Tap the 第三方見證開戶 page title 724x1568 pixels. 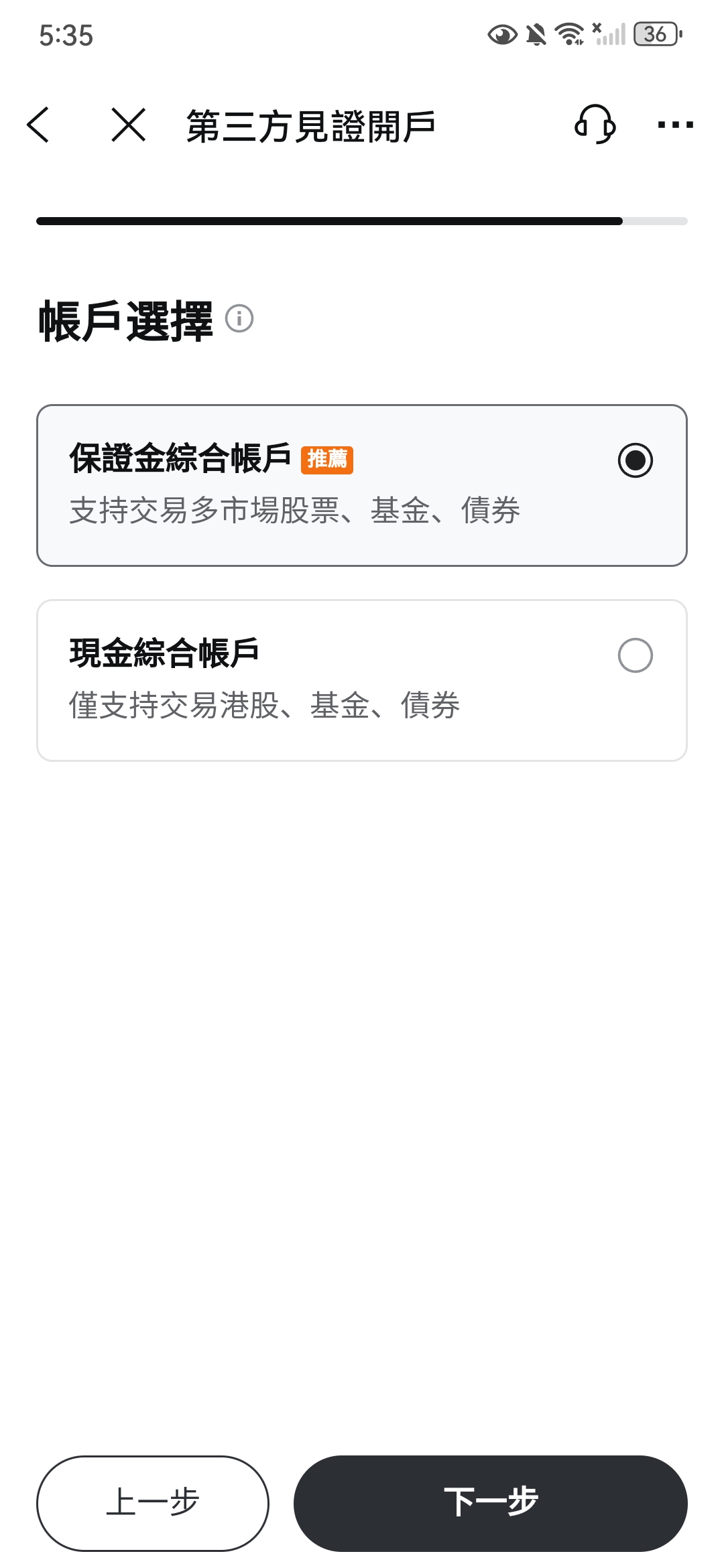click(x=311, y=126)
